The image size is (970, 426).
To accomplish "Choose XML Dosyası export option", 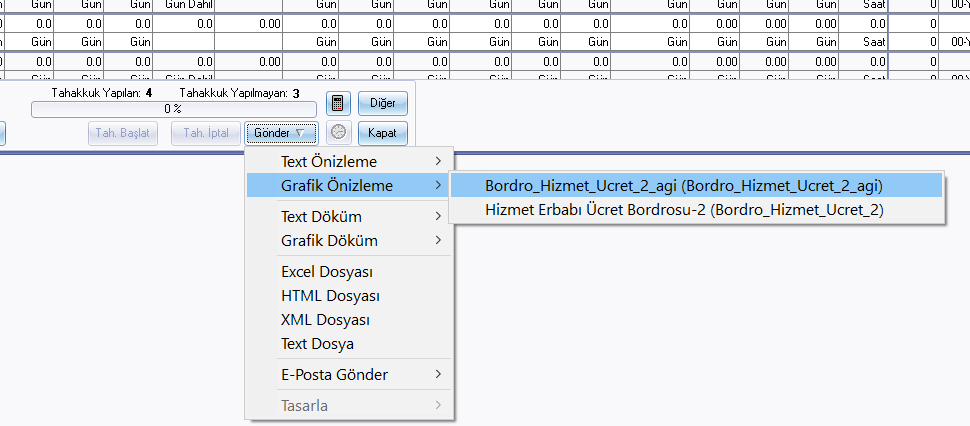I will pyautogui.click(x=326, y=320).
